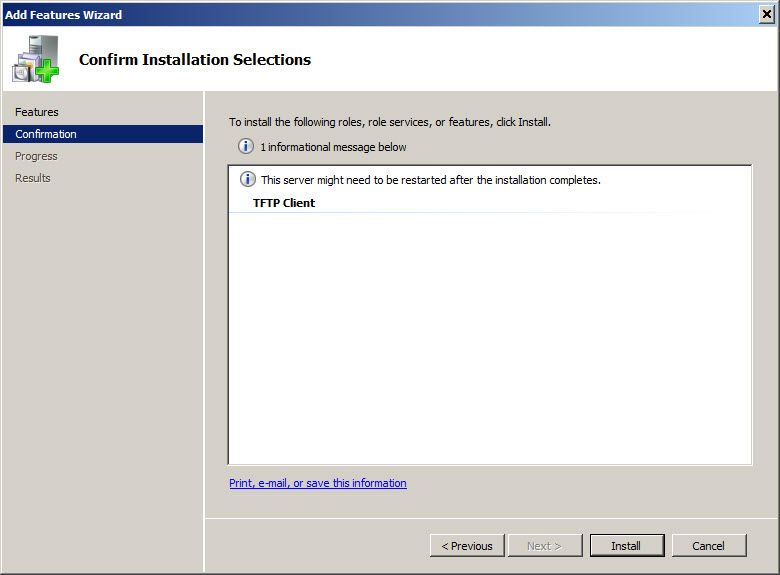
Task: Click the server add-feature wizard icon
Action: [x=36, y=59]
